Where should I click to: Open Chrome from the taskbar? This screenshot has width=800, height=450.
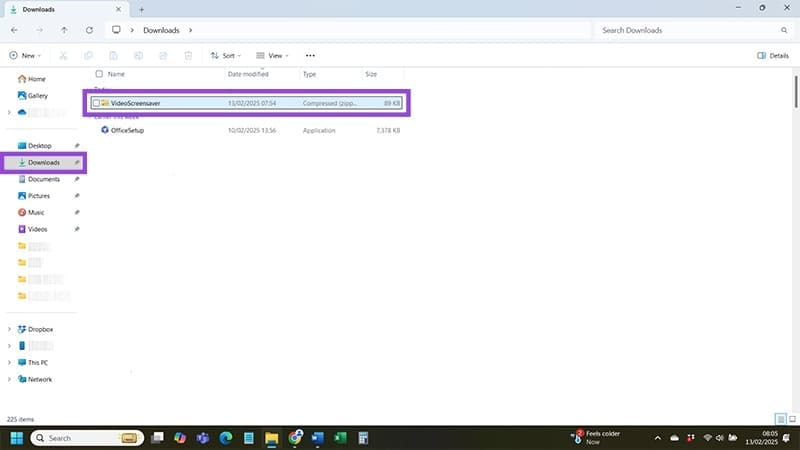(x=295, y=438)
